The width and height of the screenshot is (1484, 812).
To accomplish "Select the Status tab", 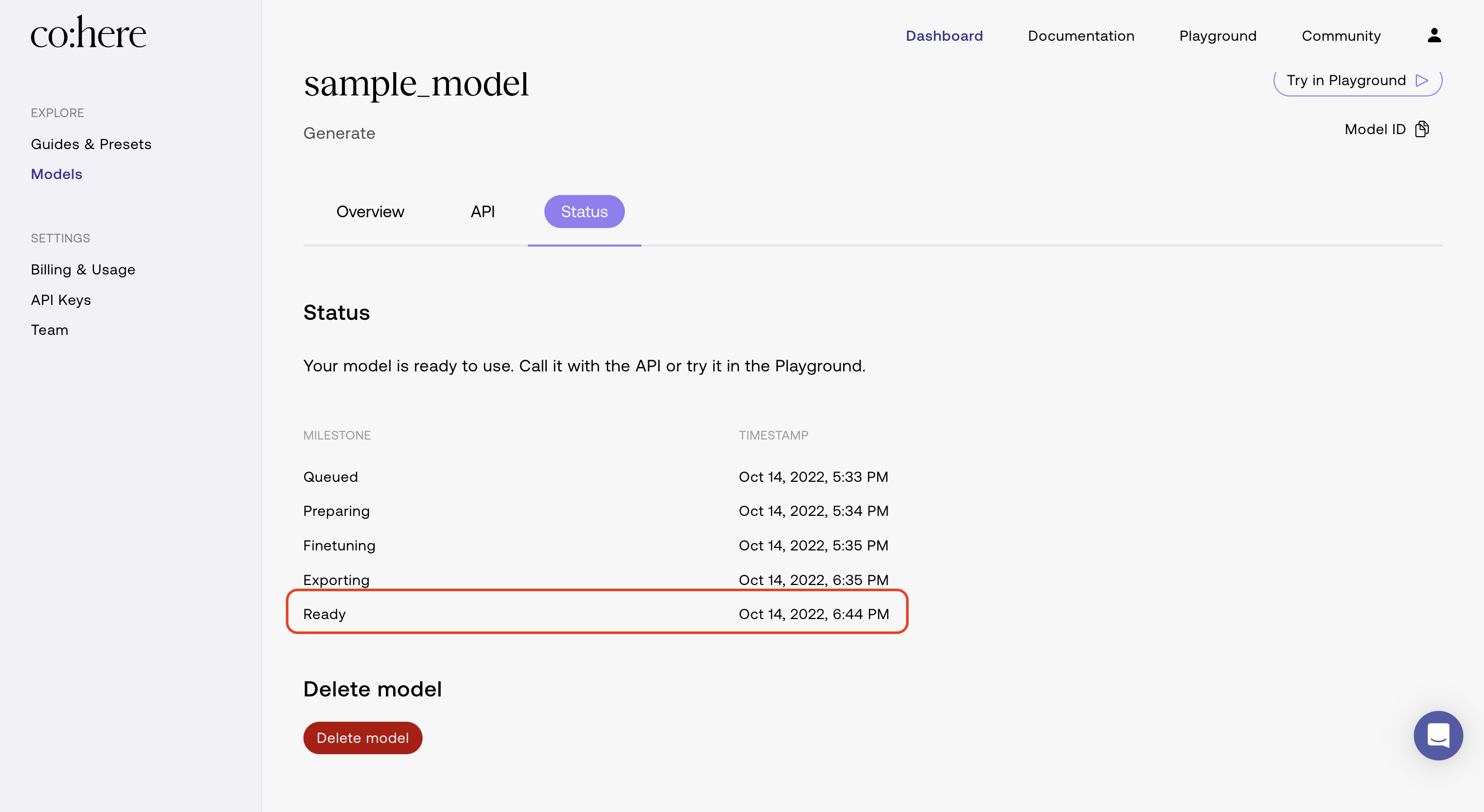I will [584, 212].
